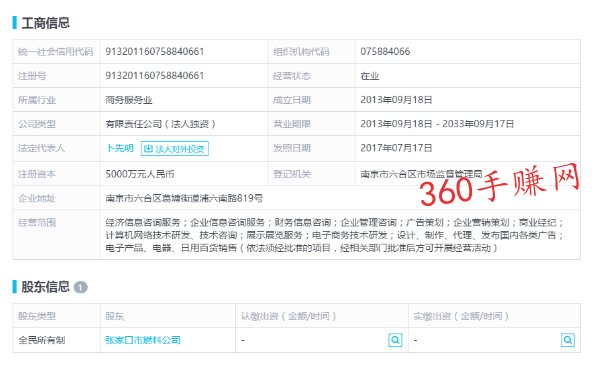Image resolution: width=597 pixels, height=371 pixels.
Task: Select the 工商信息 section heading
Action: (x=45, y=23)
